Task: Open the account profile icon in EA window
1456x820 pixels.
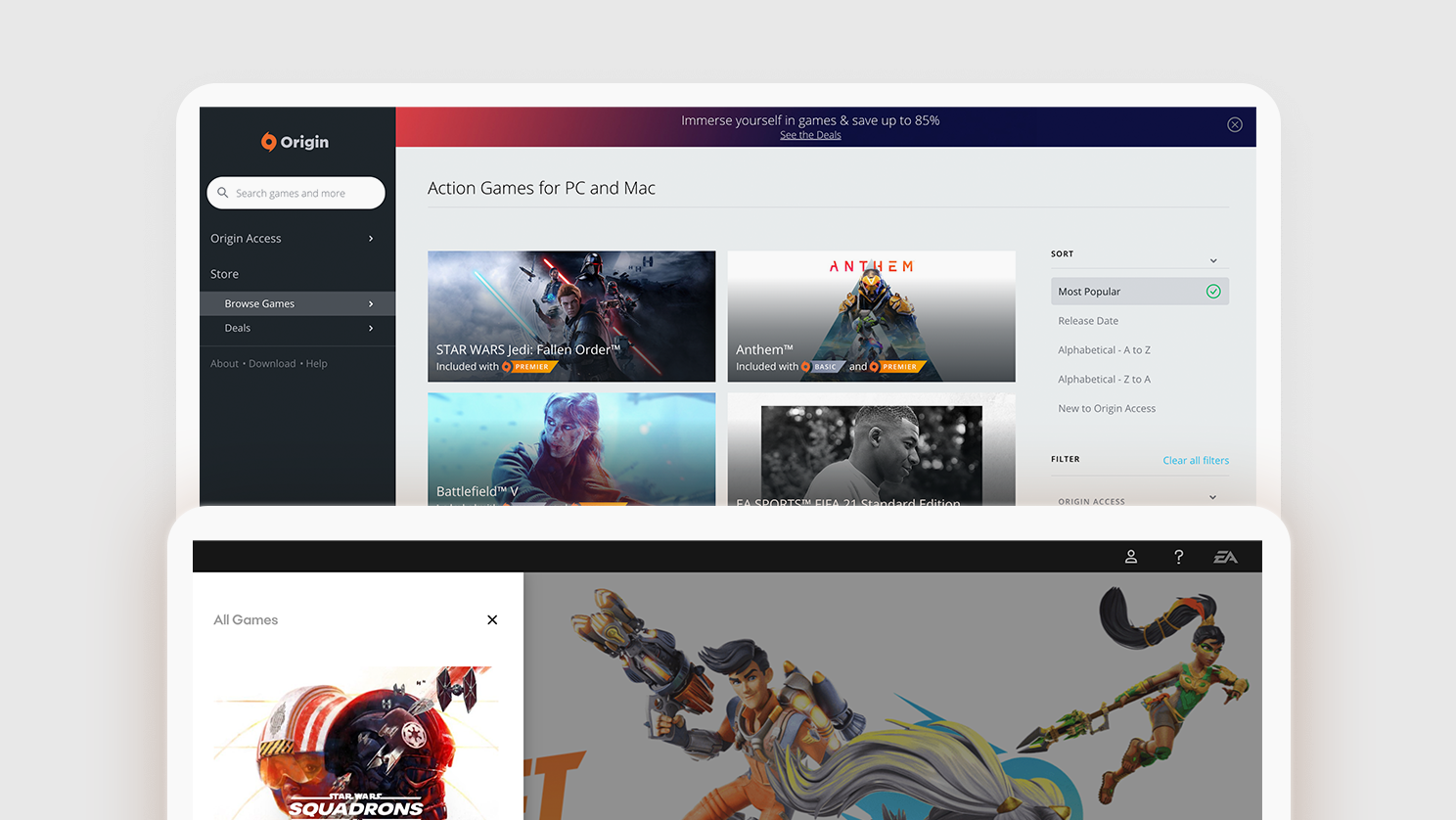Action: tap(1131, 557)
